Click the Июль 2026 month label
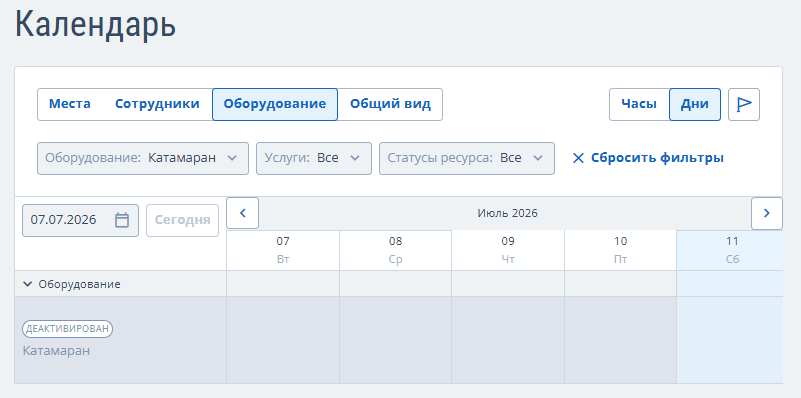801x398 pixels. (508, 213)
